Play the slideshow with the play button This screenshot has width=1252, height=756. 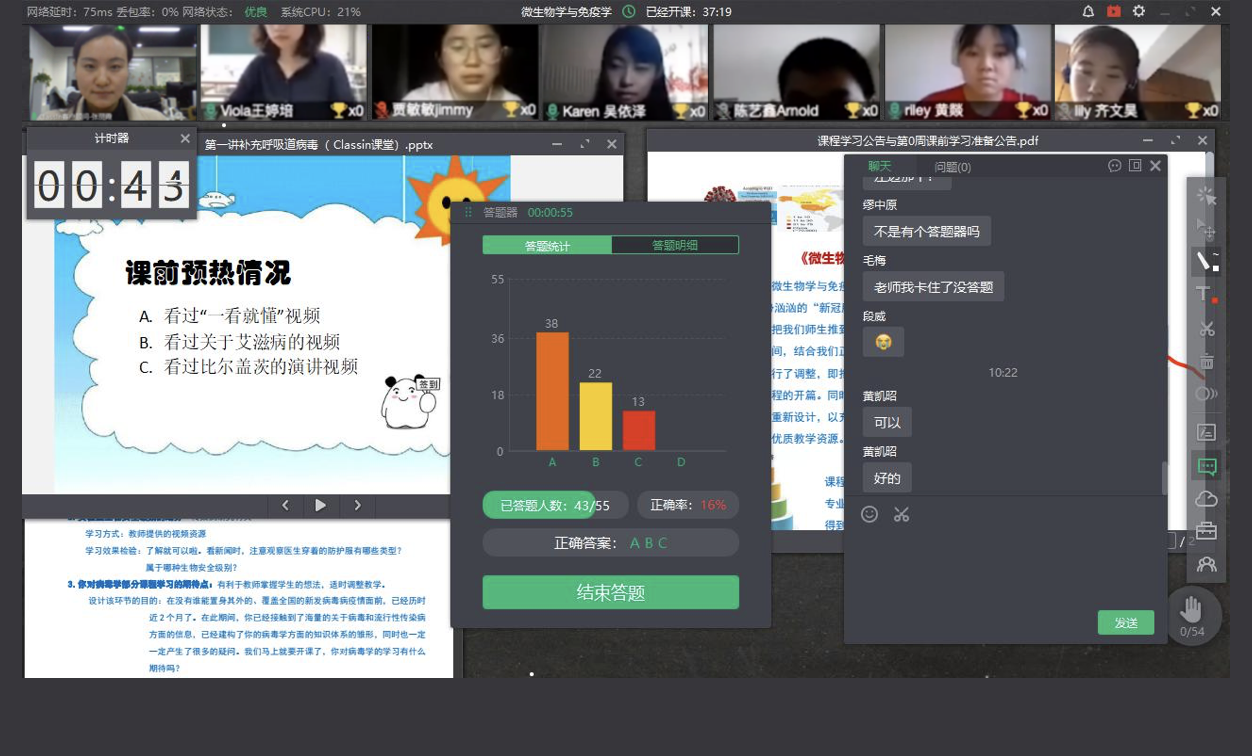(x=321, y=505)
